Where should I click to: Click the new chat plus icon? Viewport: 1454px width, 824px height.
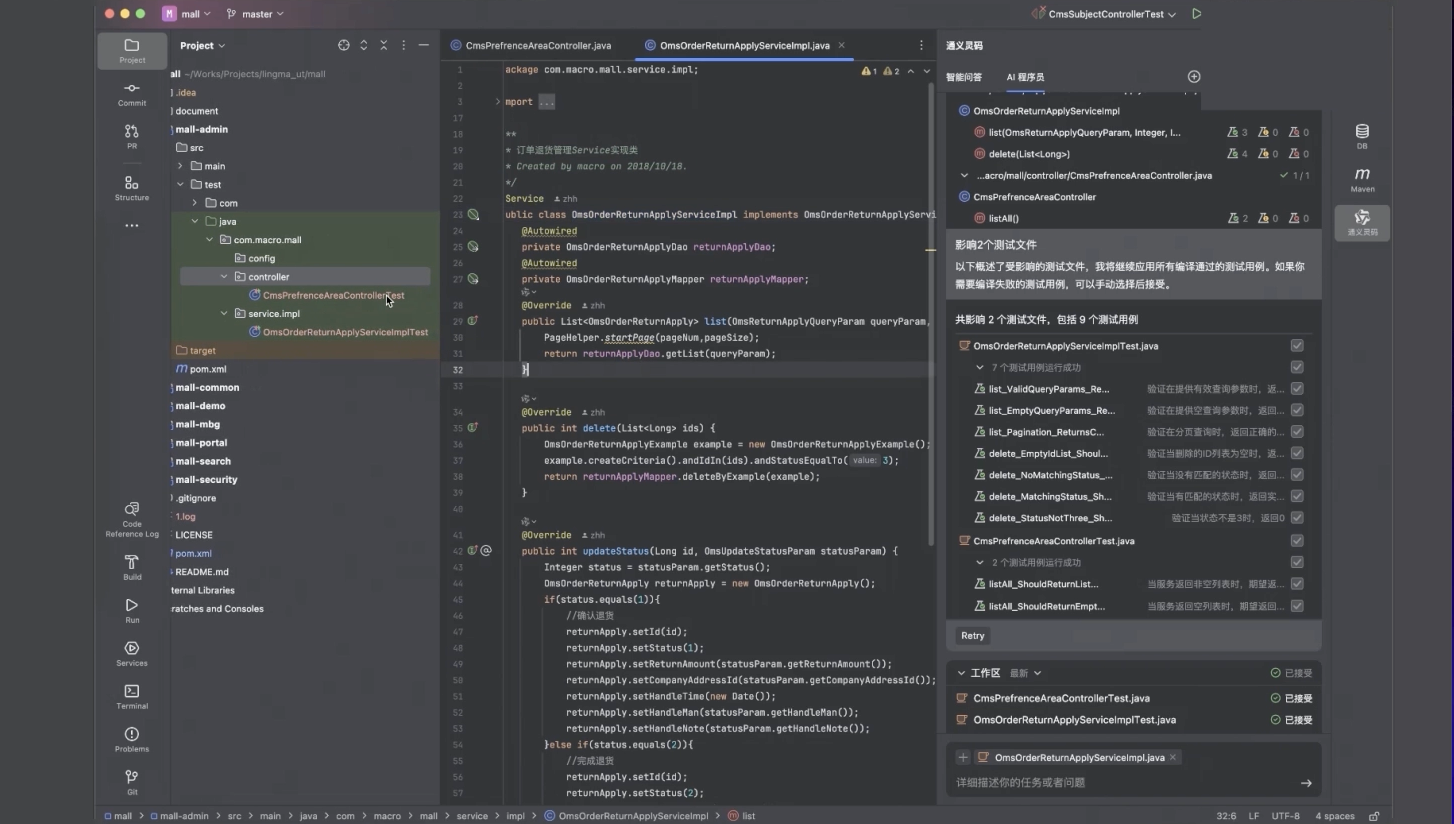click(1194, 77)
